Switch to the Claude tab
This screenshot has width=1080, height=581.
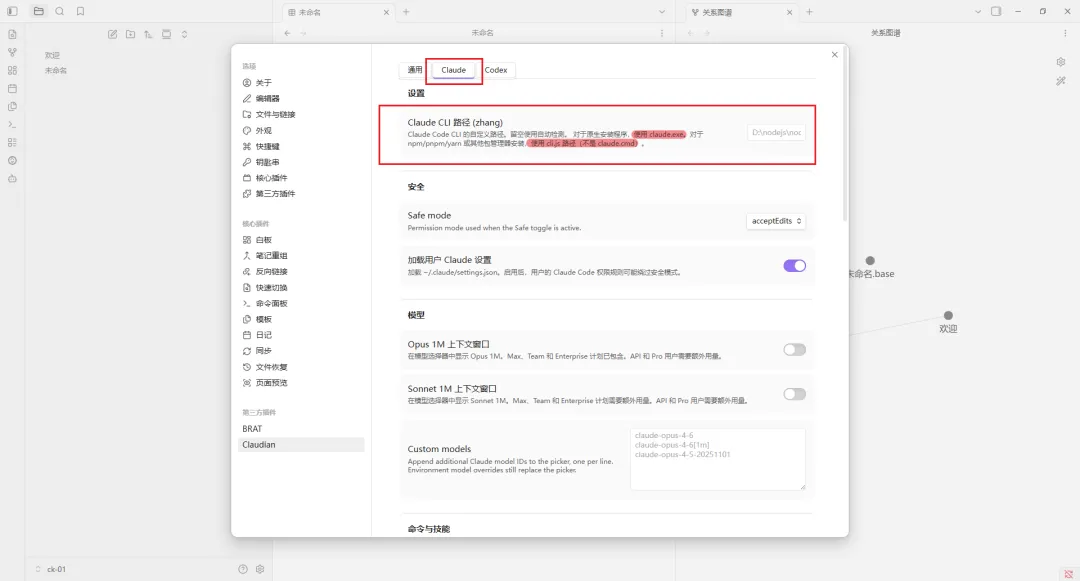(x=453, y=70)
